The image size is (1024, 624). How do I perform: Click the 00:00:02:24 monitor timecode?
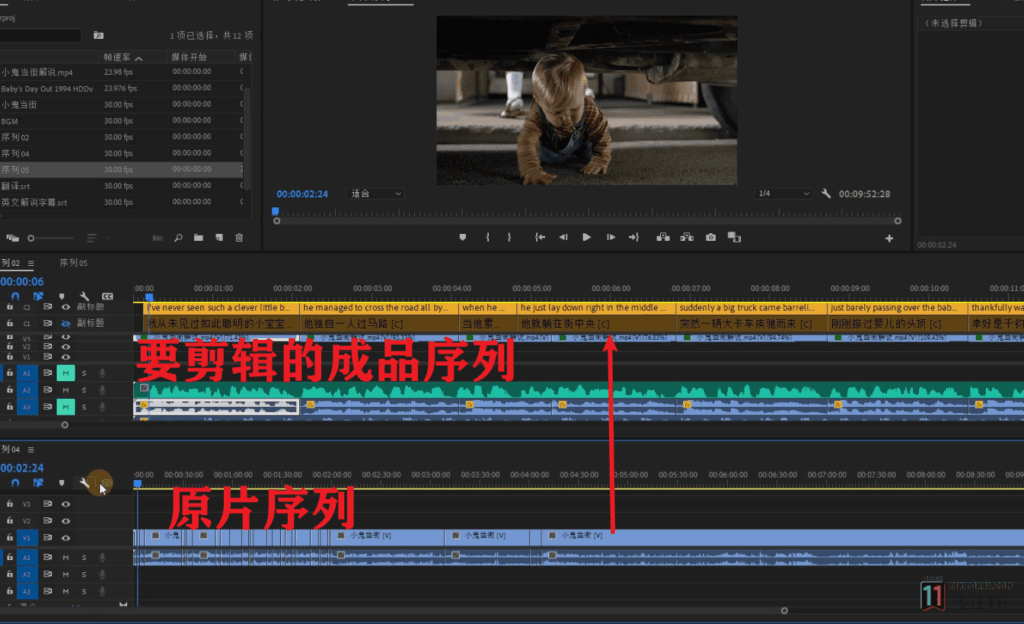[x=301, y=194]
